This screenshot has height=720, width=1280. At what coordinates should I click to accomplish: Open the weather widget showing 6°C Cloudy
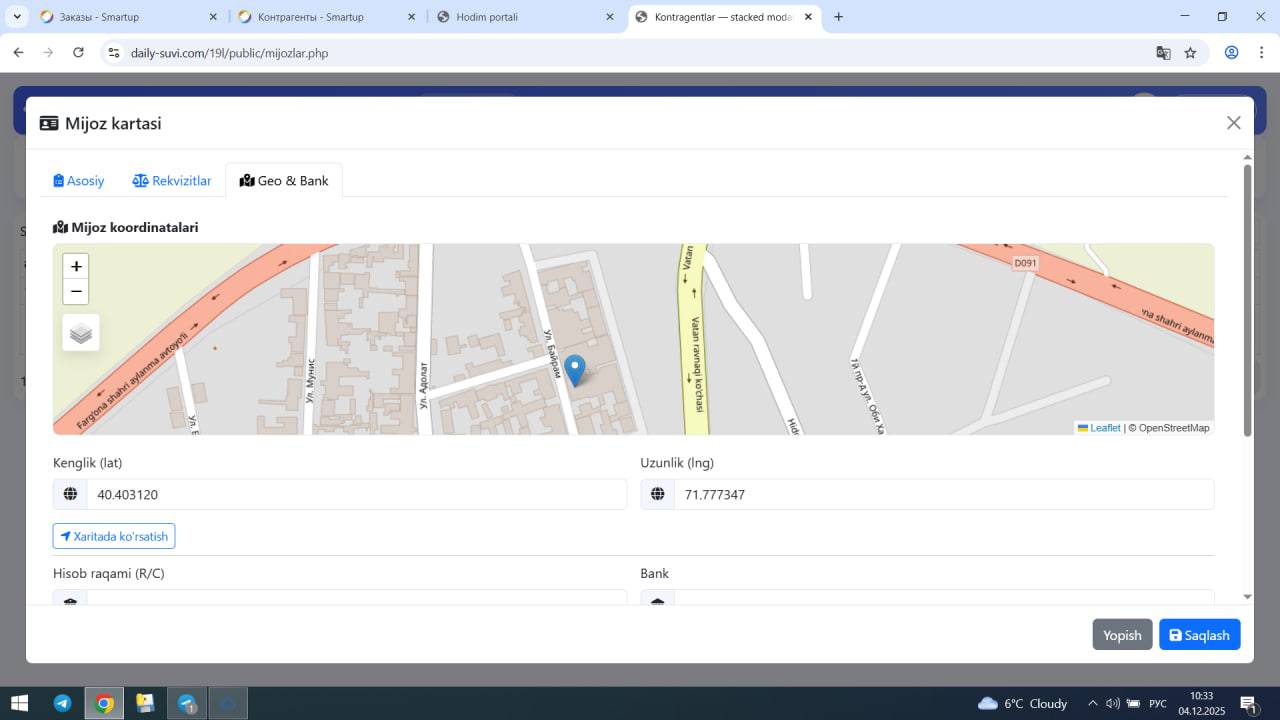tap(1022, 703)
